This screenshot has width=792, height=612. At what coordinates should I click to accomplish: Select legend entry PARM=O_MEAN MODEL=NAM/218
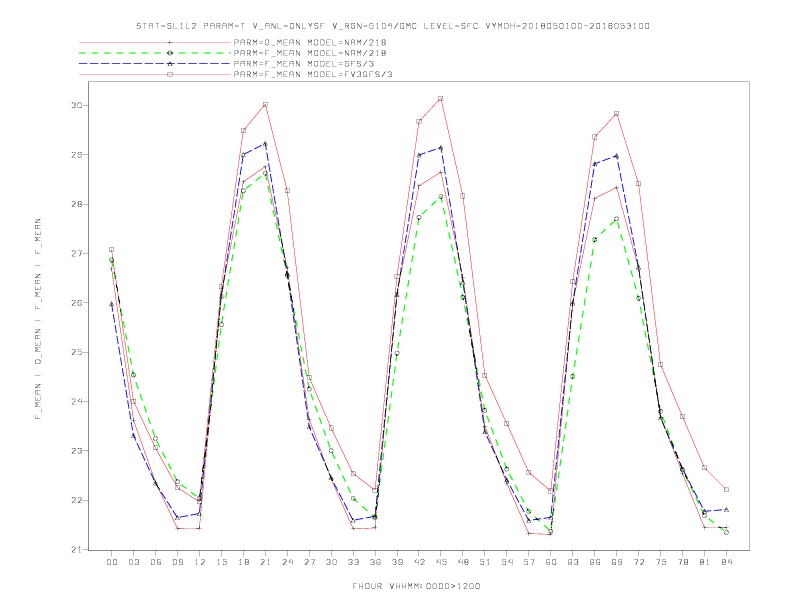pos(310,42)
